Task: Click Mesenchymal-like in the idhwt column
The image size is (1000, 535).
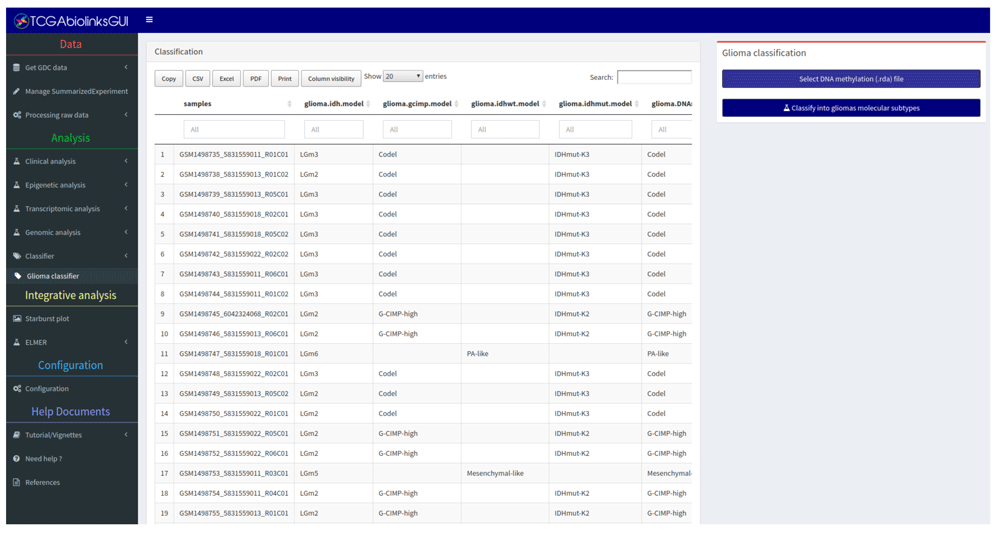Action: 496,473
